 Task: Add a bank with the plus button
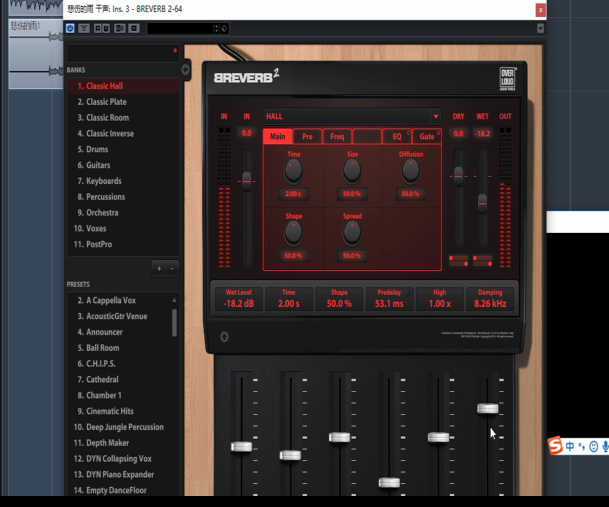click(159, 268)
